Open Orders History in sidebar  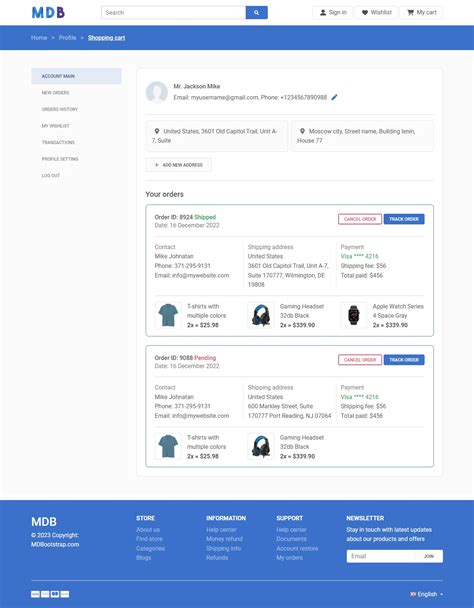(x=76, y=109)
